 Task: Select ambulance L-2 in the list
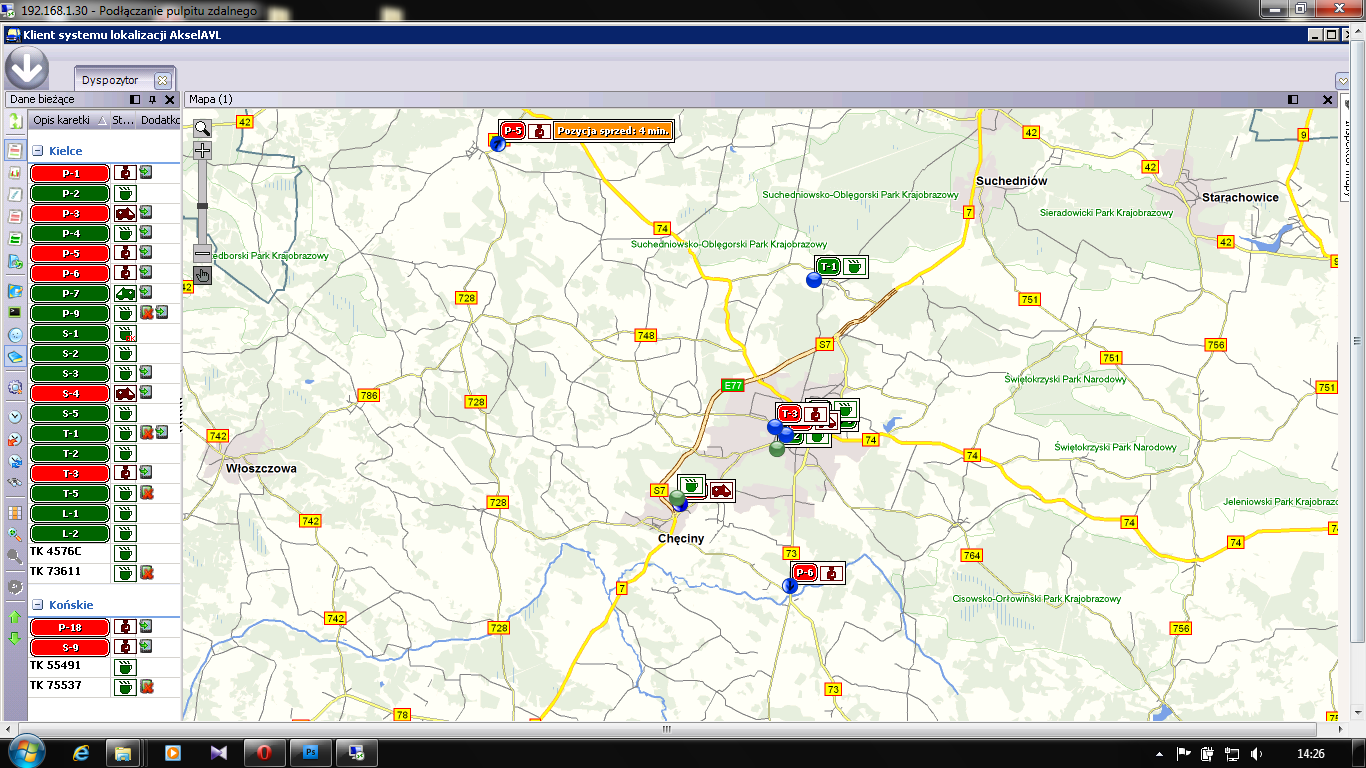pyautogui.click(x=70, y=533)
